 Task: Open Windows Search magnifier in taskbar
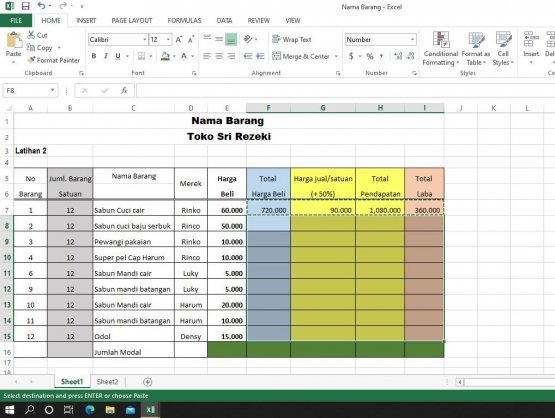(29, 410)
